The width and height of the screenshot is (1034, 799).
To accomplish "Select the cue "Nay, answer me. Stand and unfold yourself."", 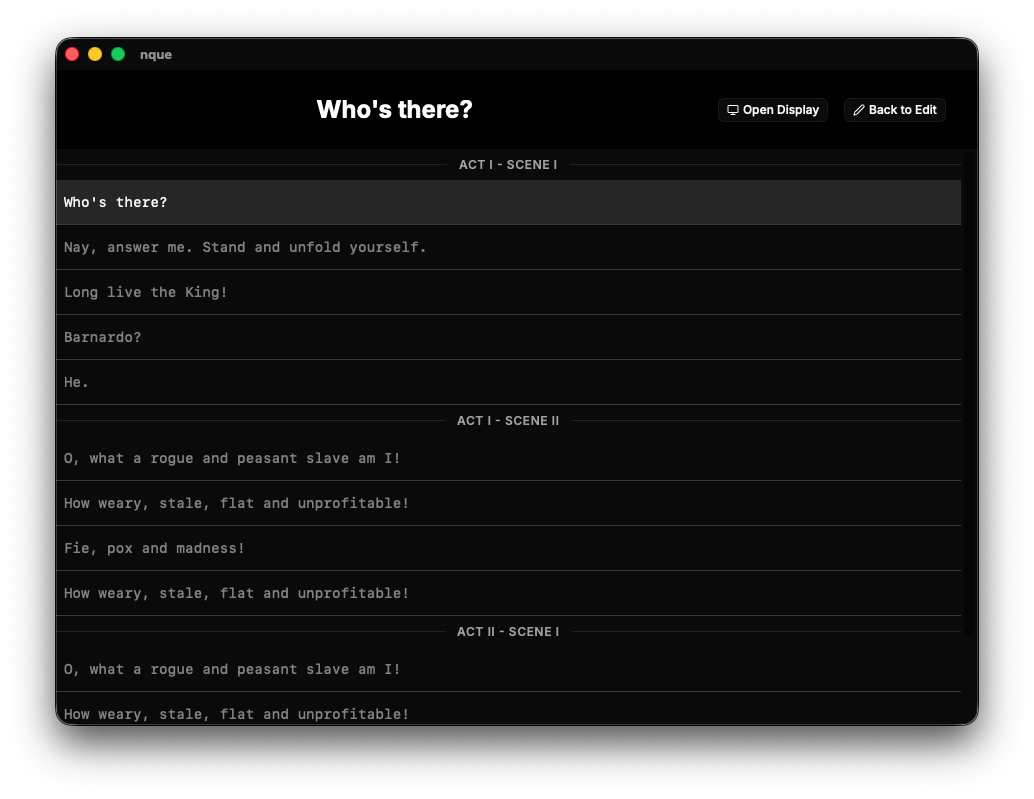I will pyautogui.click(x=508, y=247).
